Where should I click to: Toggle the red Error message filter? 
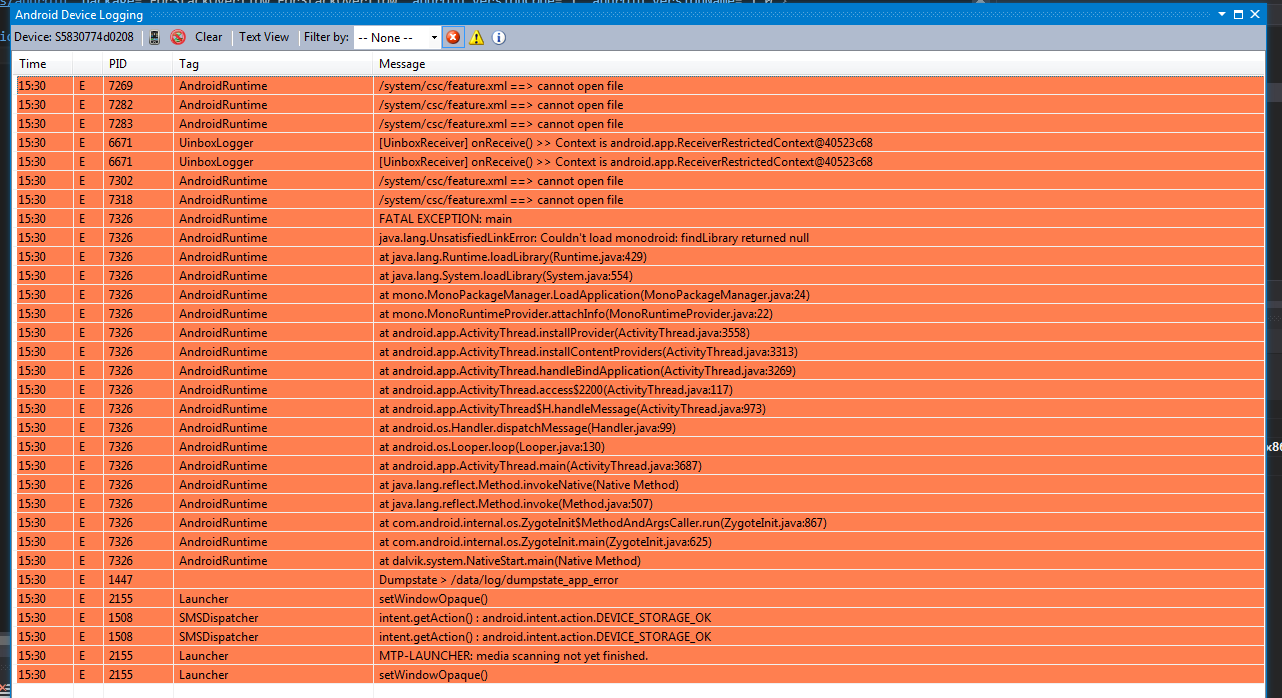tap(452, 37)
